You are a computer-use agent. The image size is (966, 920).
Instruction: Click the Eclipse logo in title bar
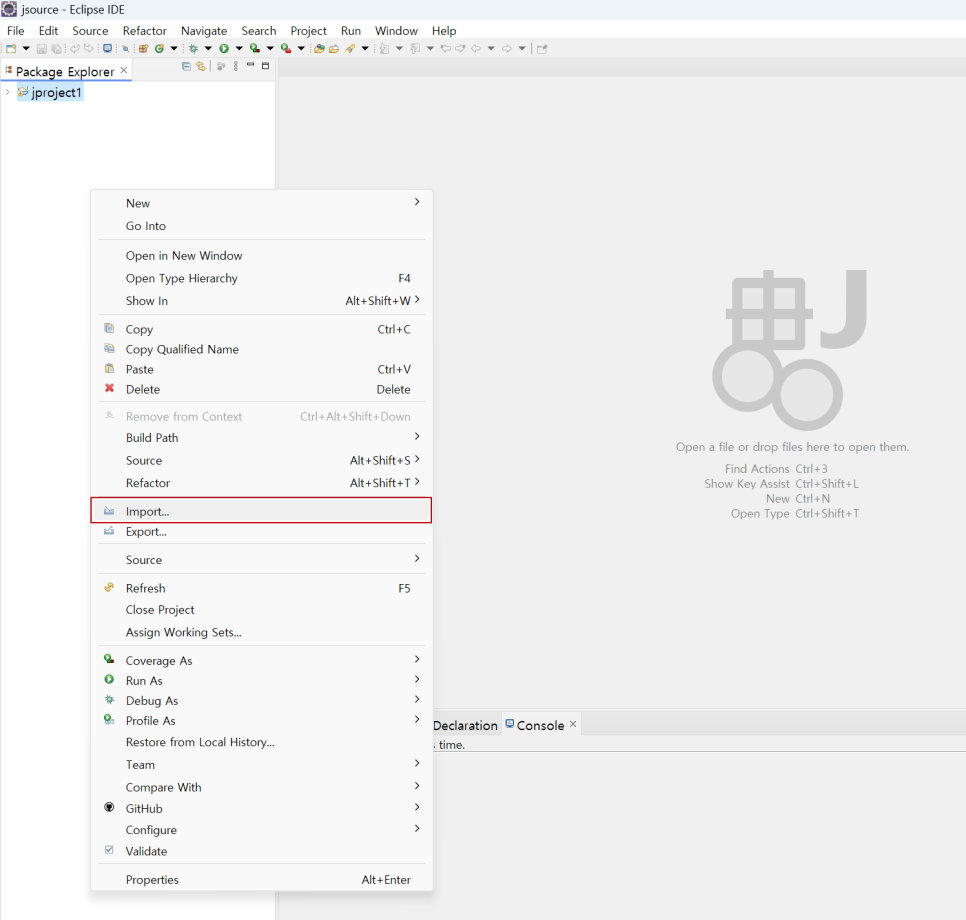click(9, 9)
